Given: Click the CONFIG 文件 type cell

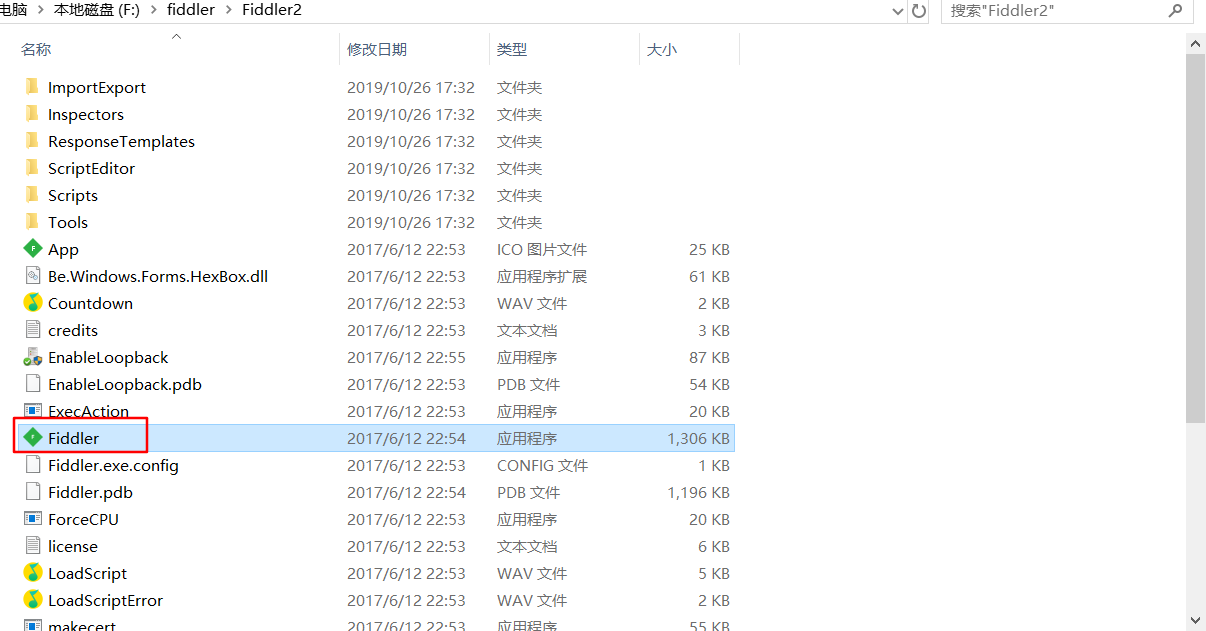Looking at the screenshot, I should [x=543, y=466].
